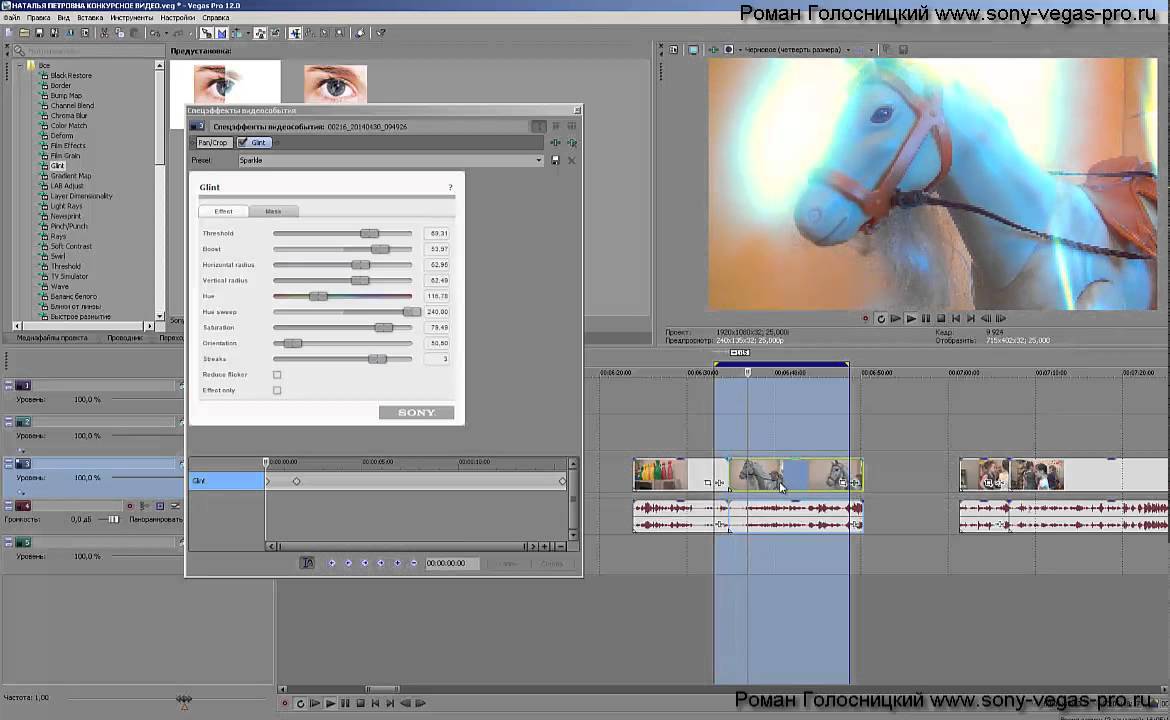Delete keyframe with the minus icon

[413, 563]
